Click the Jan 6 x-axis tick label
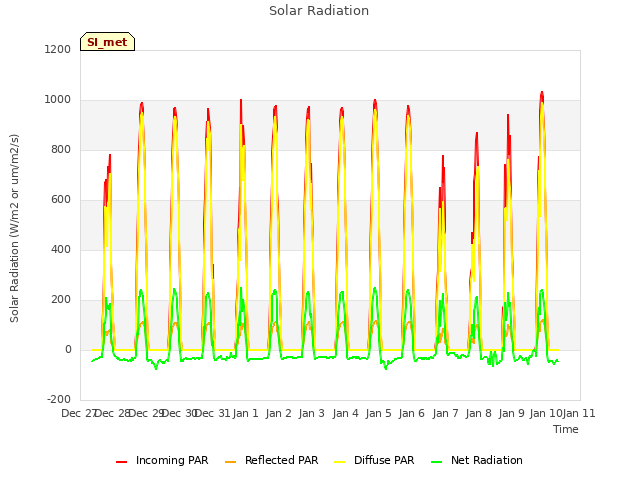Image resolution: width=640 pixels, height=480 pixels. 411,413
